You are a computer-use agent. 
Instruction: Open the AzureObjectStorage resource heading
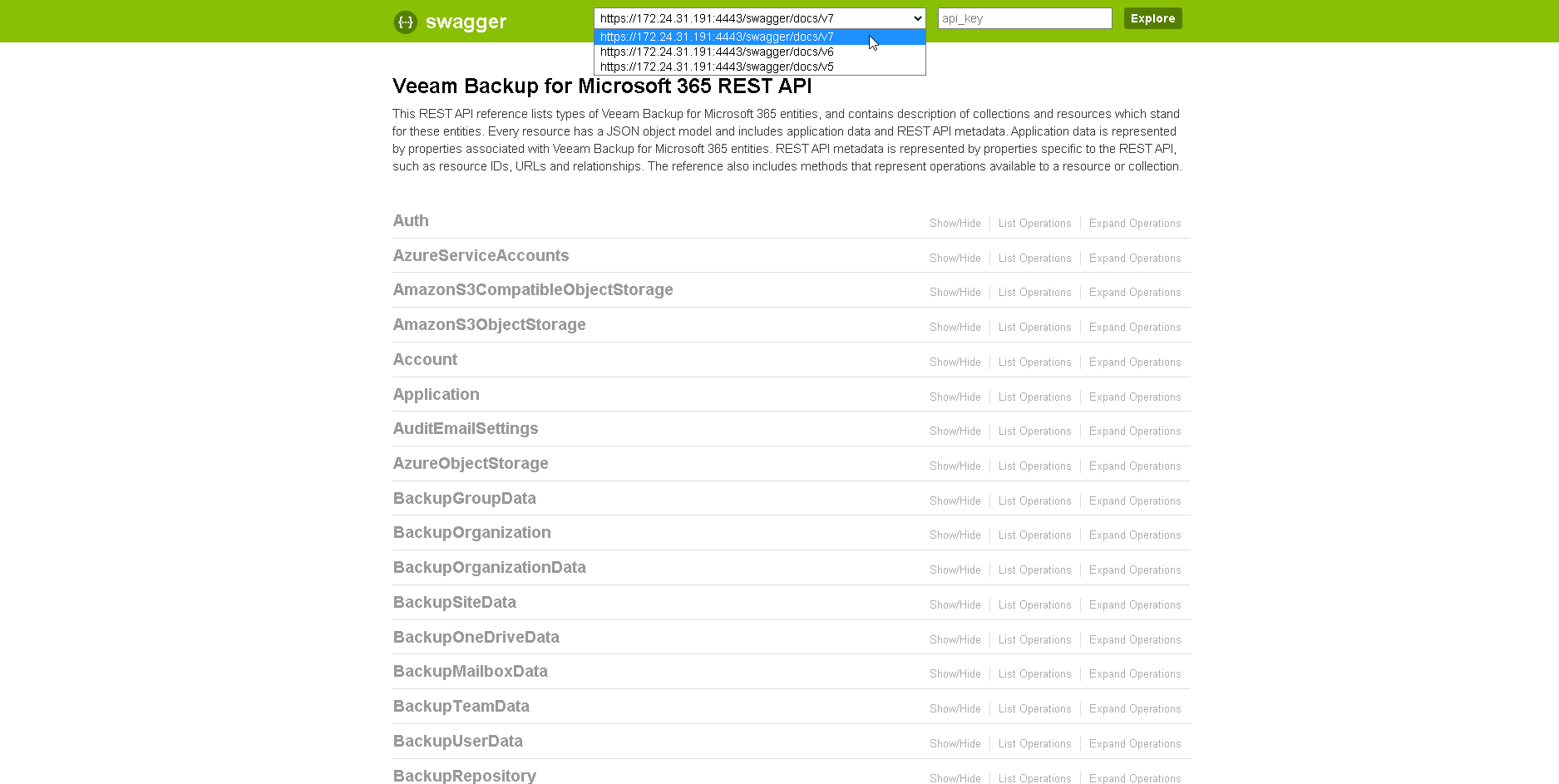pyautogui.click(x=471, y=463)
